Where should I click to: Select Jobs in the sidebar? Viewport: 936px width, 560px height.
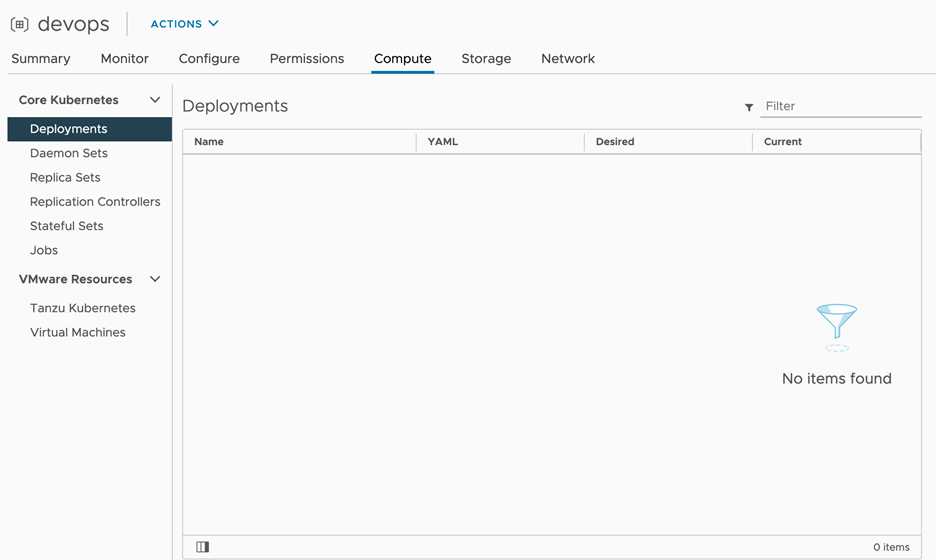coord(44,250)
